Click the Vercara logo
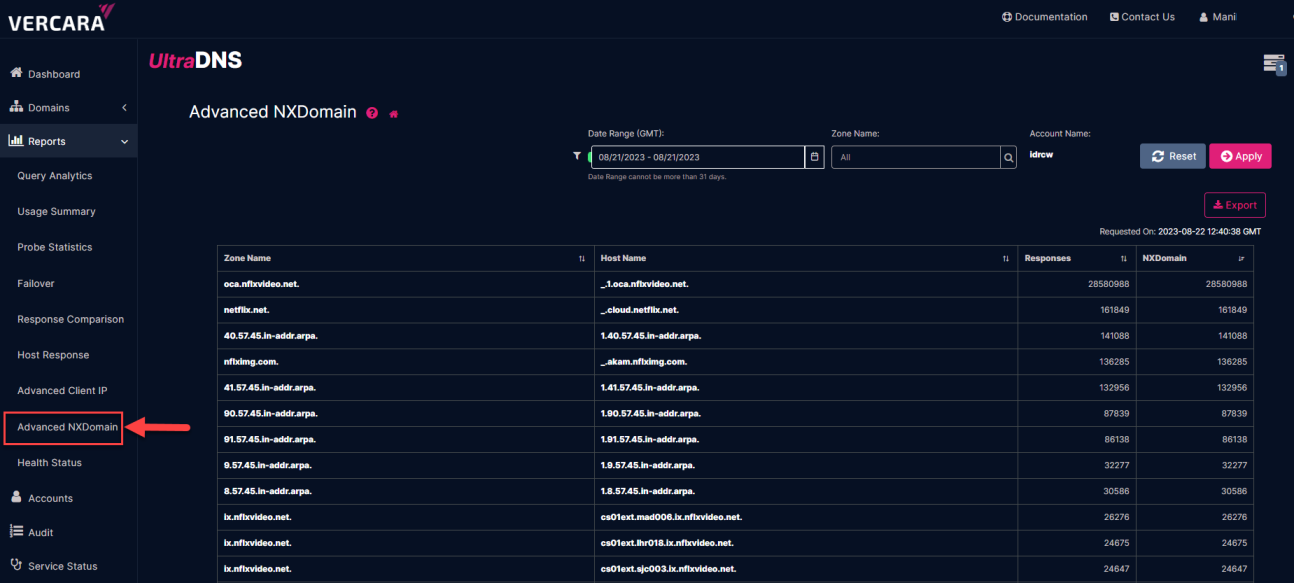Image resolution: width=1294 pixels, height=583 pixels. point(61,18)
